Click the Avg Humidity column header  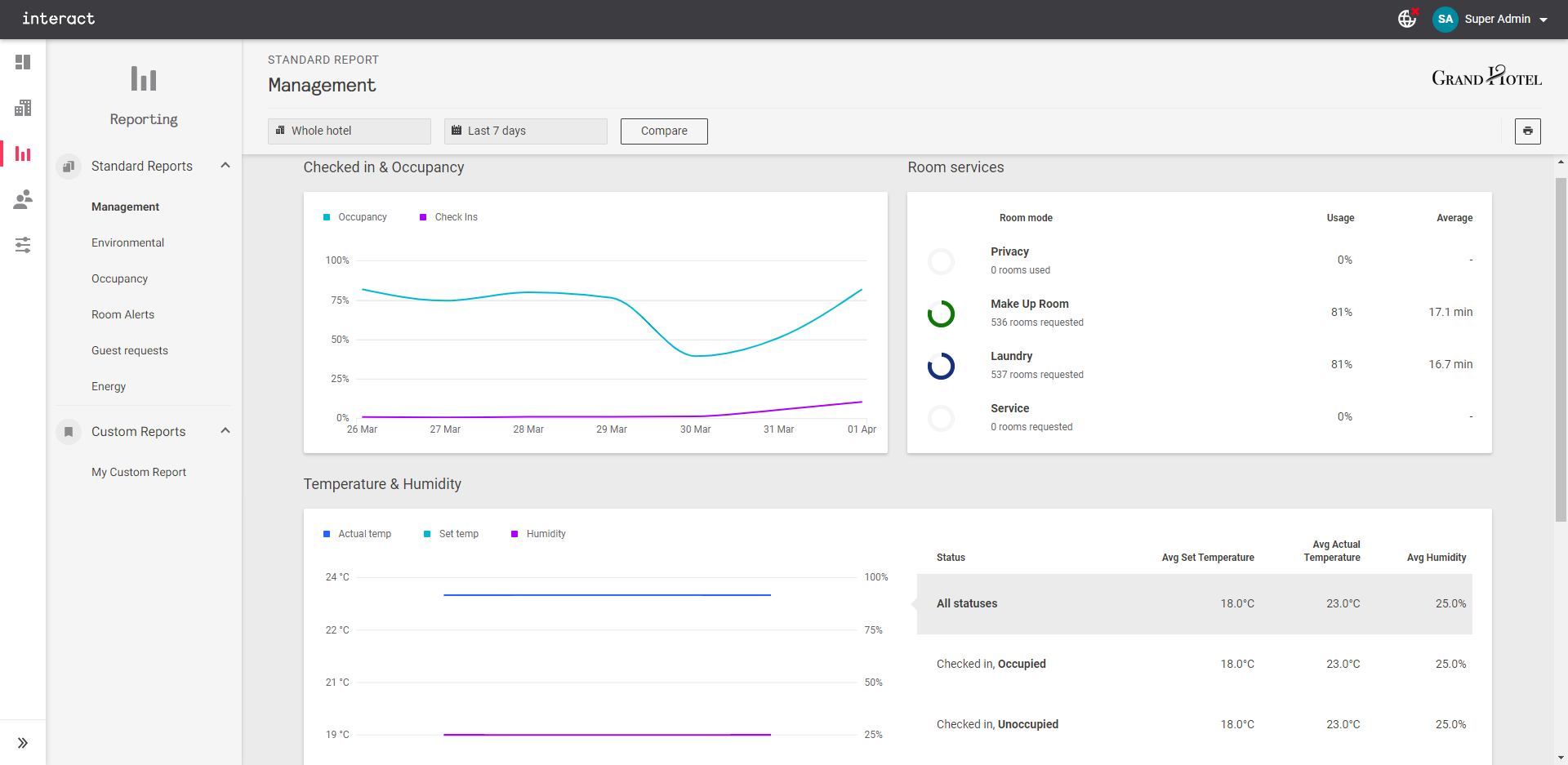click(1437, 558)
